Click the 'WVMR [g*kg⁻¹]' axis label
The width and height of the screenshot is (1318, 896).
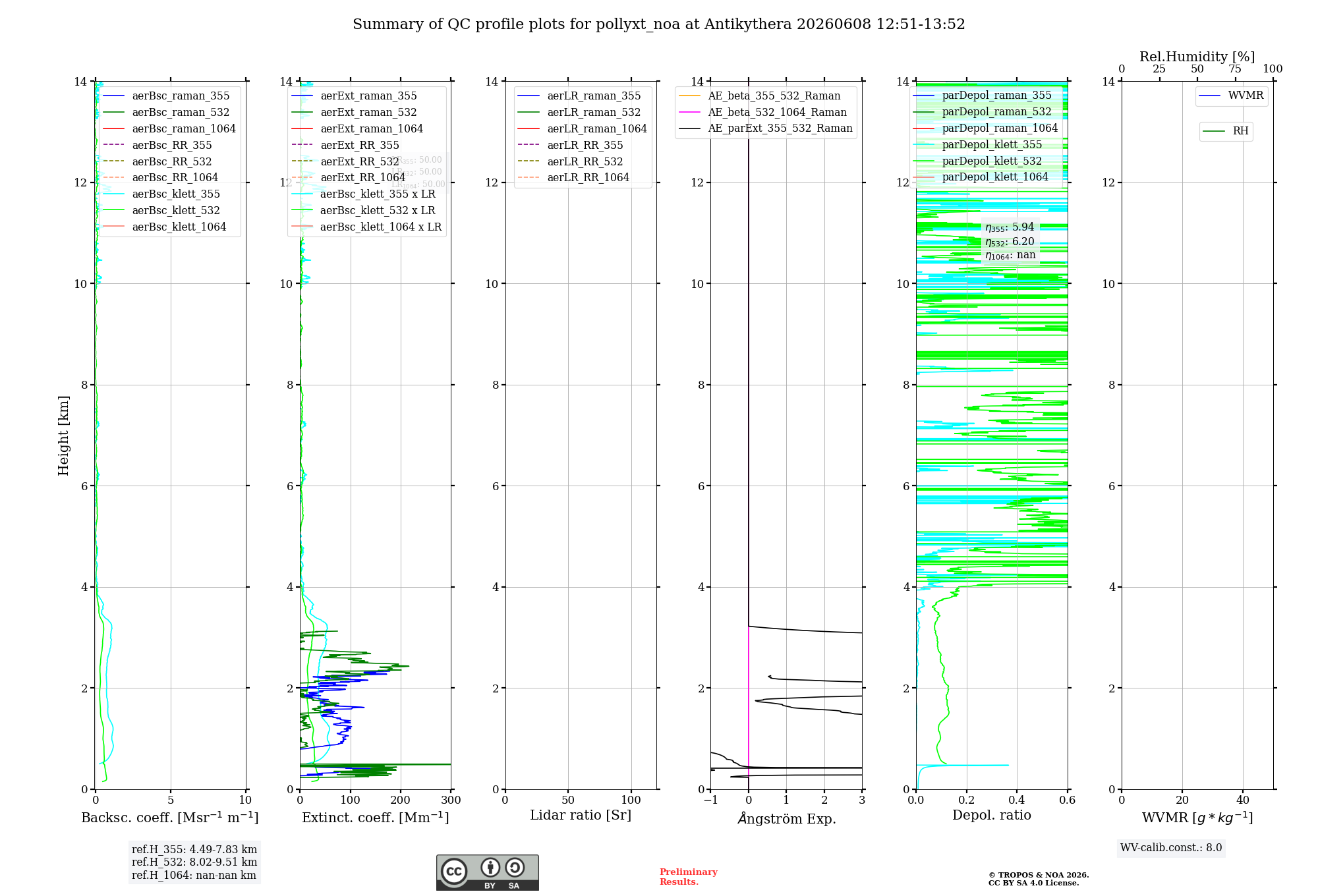pyautogui.click(x=1197, y=818)
